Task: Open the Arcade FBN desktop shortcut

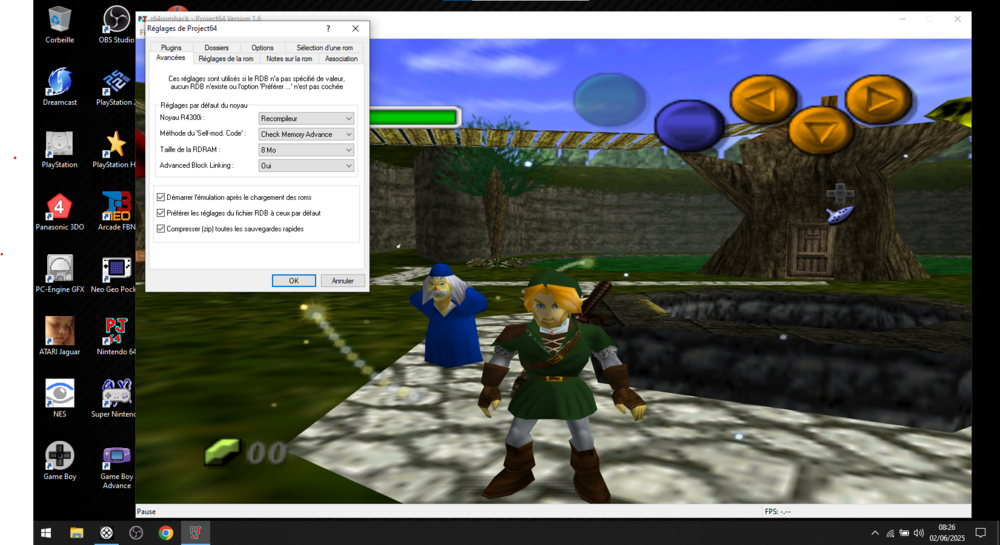Action: pos(116,207)
